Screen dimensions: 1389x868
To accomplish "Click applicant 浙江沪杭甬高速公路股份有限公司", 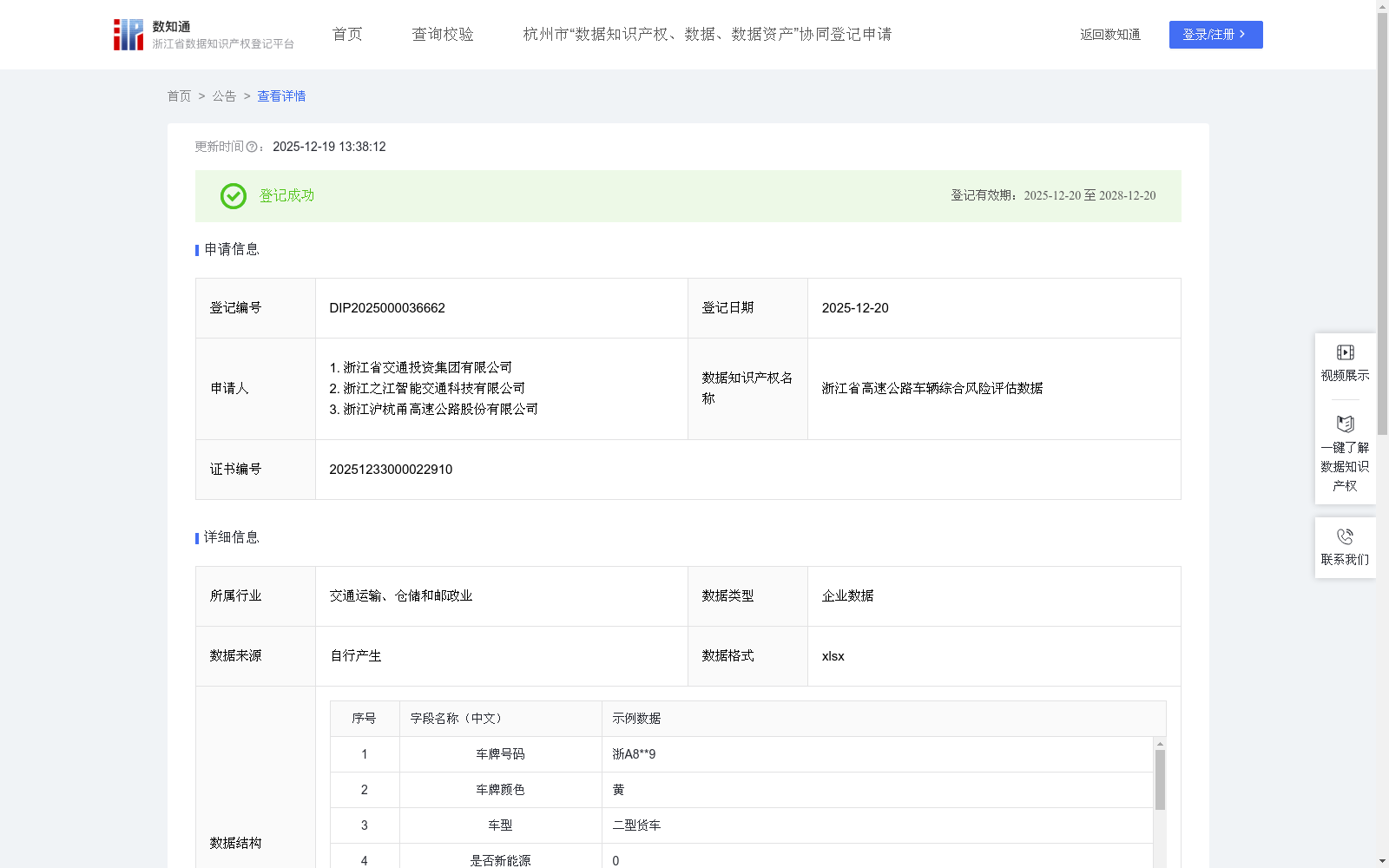I will 434,410.
